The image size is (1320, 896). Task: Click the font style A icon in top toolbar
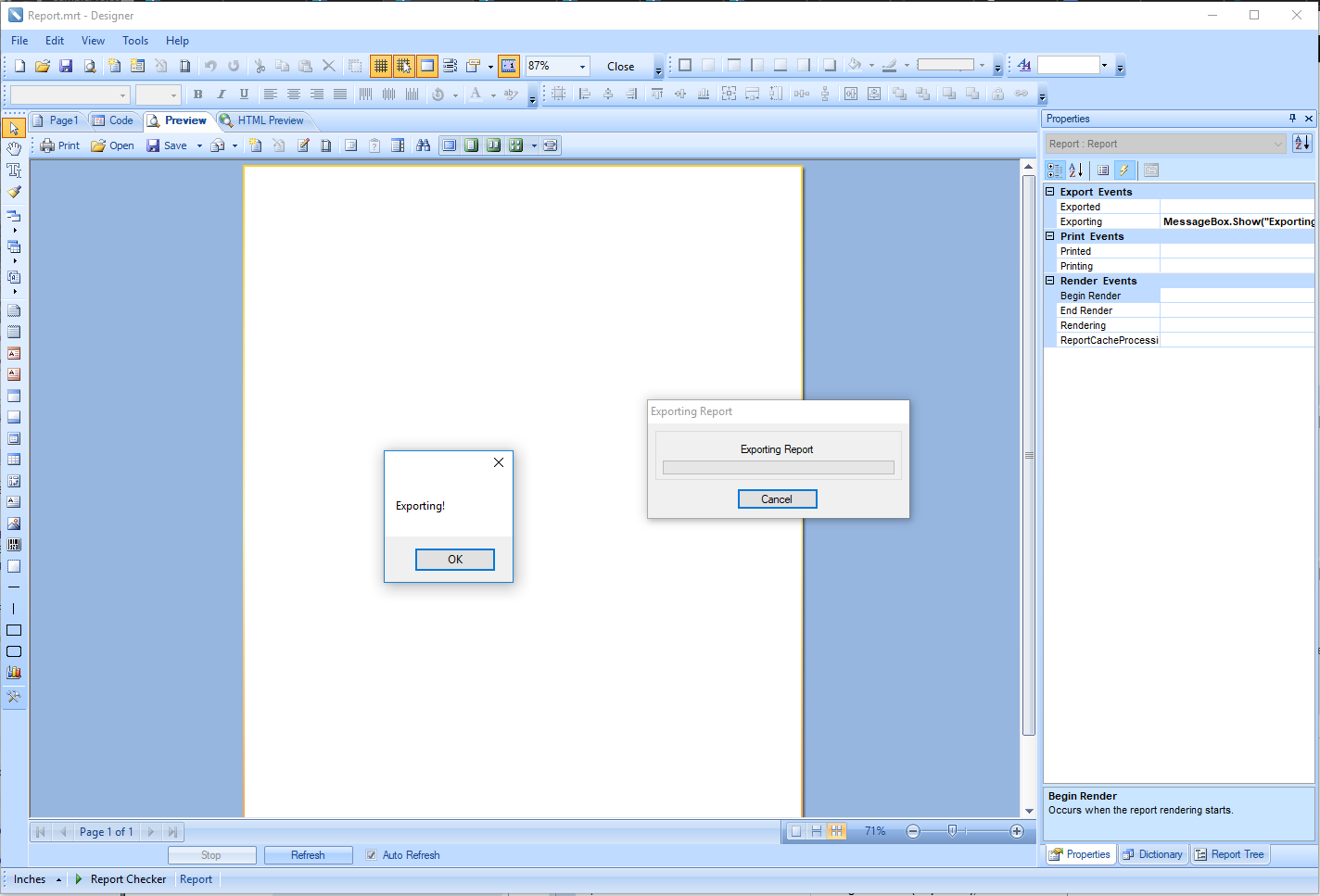click(1023, 66)
